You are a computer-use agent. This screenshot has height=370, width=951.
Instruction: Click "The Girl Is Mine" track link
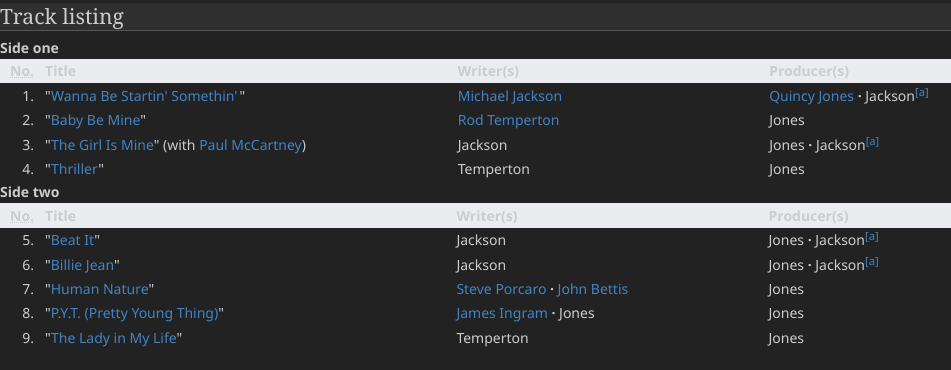(x=102, y=145)
